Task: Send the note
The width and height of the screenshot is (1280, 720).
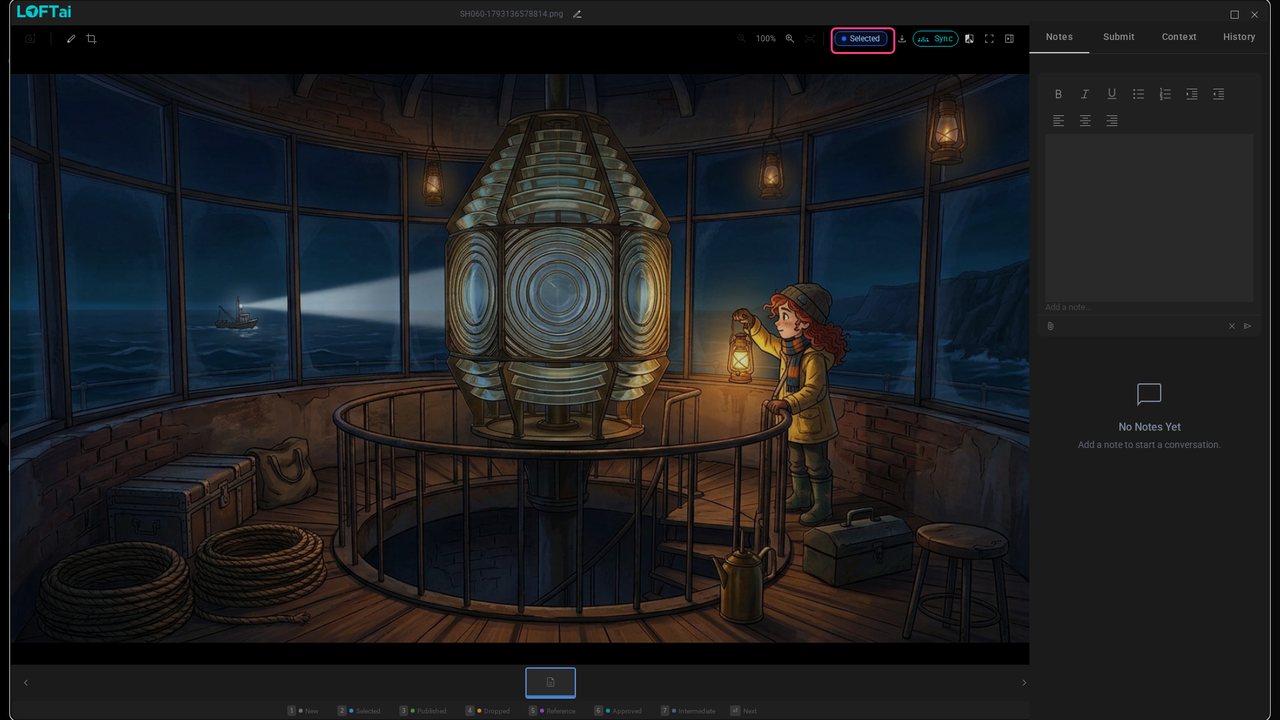Action: pyautogui.click(x=1247, y=326)
